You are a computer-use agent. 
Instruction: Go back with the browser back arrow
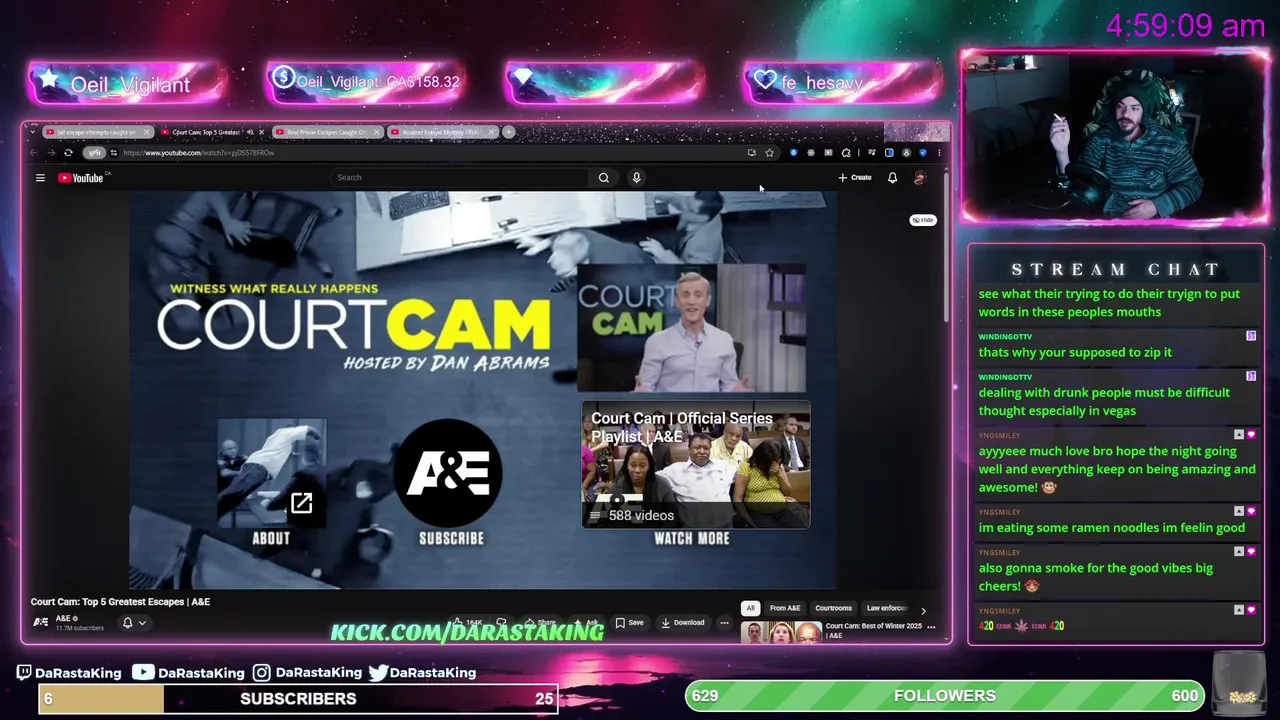pyautogui.click(x=34, y=153)
